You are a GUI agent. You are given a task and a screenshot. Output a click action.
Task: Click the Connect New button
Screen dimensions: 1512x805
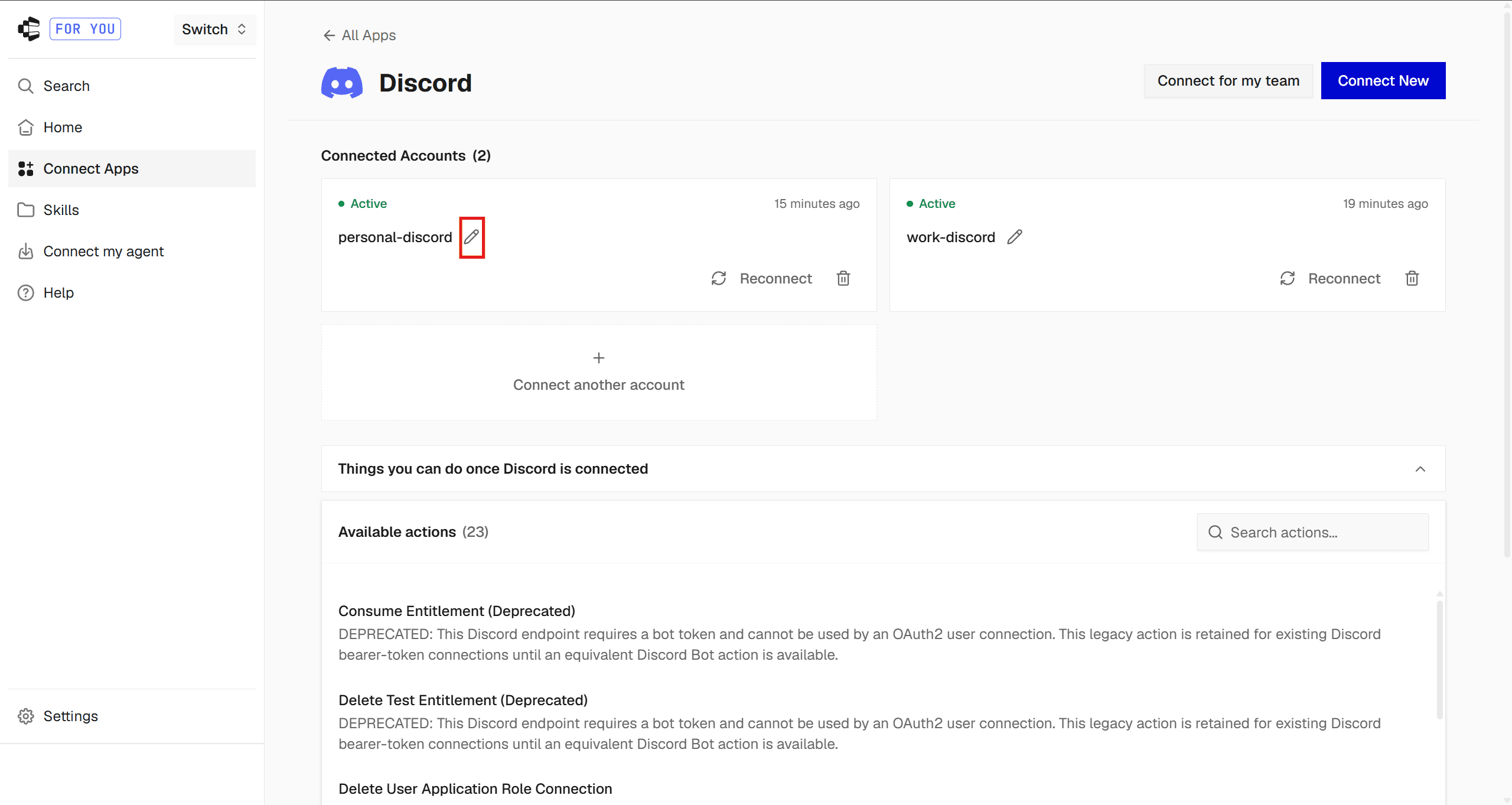(1383, 81)
